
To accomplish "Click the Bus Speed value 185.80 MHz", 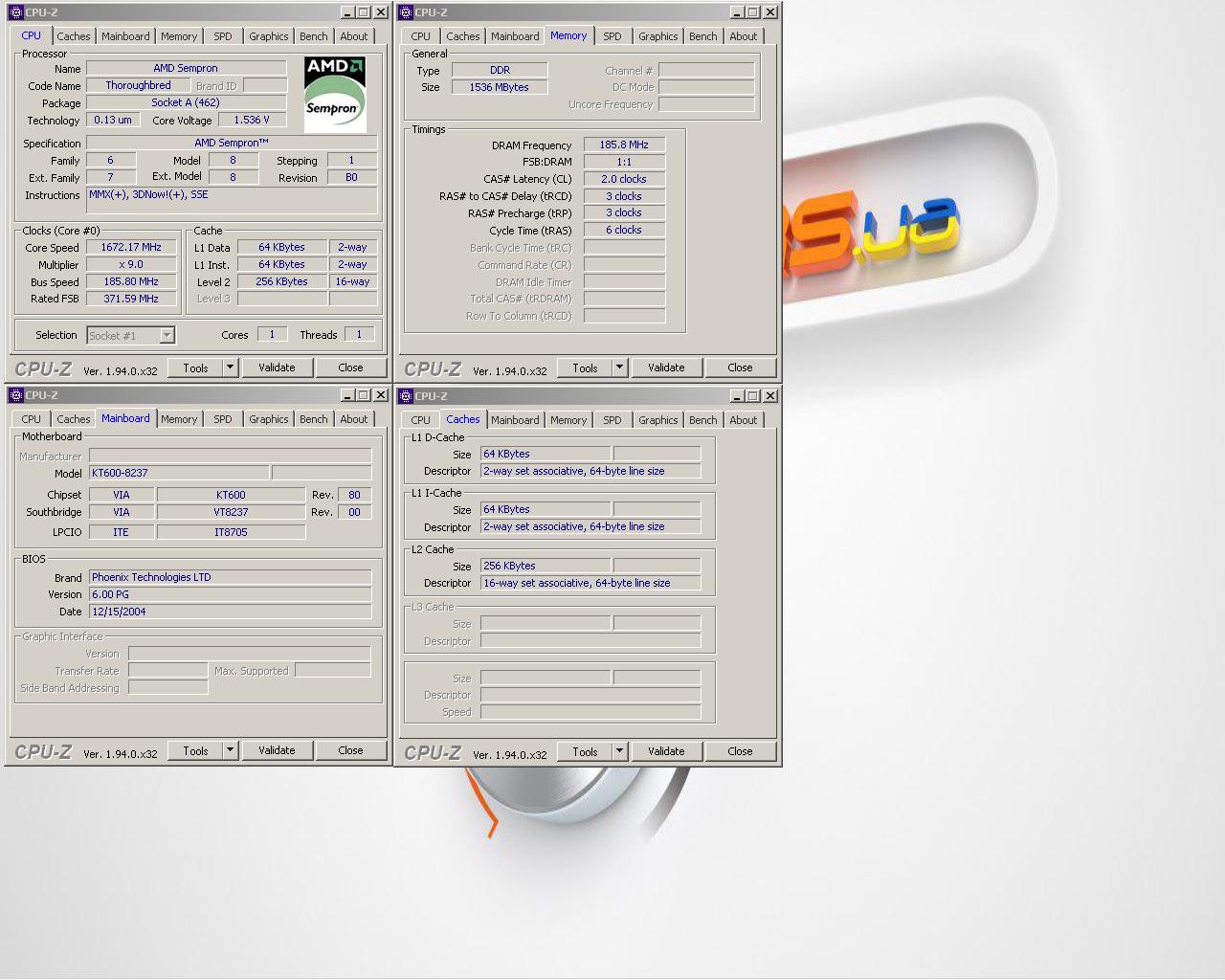I will (x=131, y=281).
